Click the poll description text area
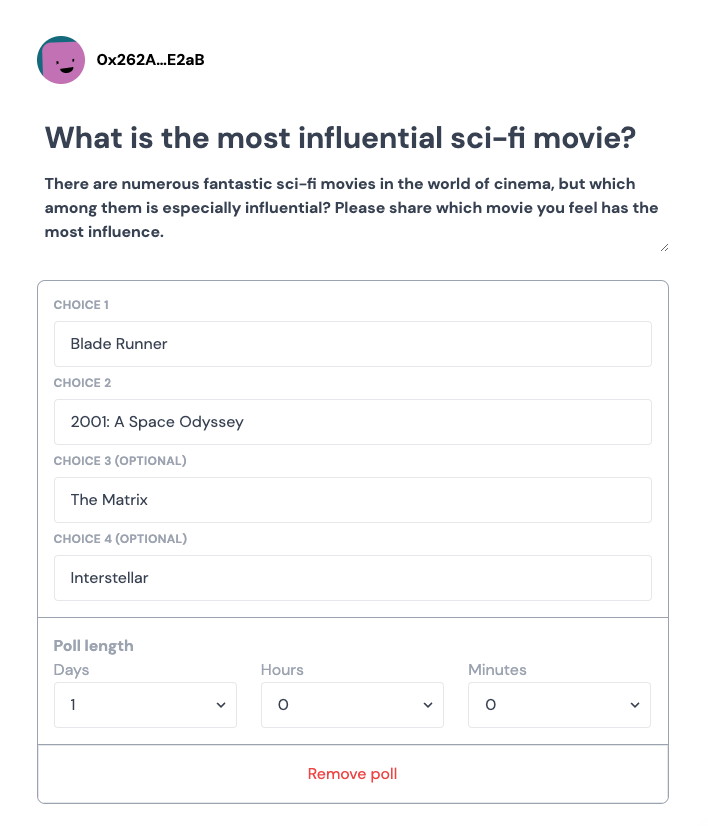This screenshot has width=708, height=826. (x=352, y=208)
